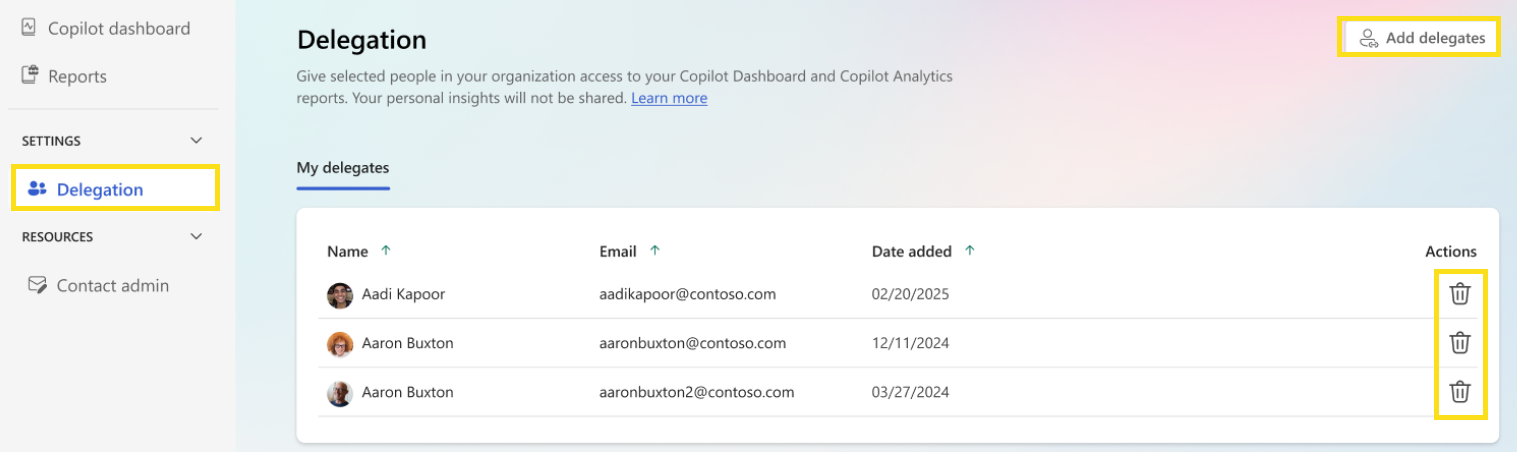The image size is (1517, 452).
Task: Sort by Email column arrow
Action: pyautogui.click(x=655, y=251)
